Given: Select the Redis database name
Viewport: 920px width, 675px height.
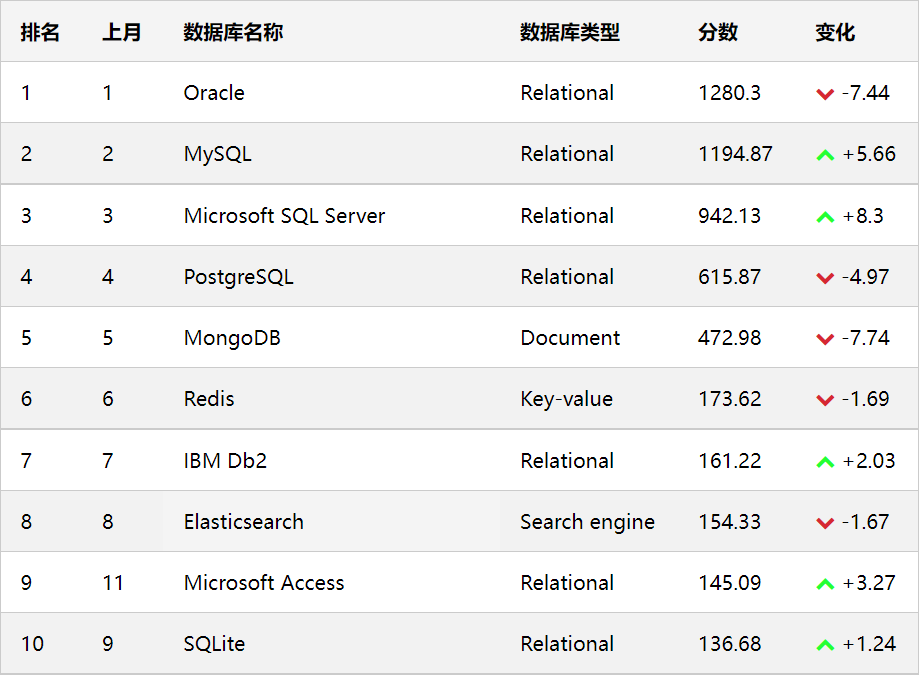Looking at the screenshot, I should click(209, 399).
